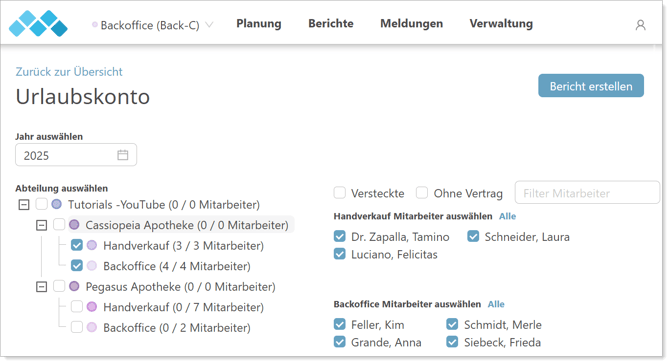This screenshot has width=670, height=364.
Task: Deselect employee Schneider, Laura
Action: [x=473, y=236]
